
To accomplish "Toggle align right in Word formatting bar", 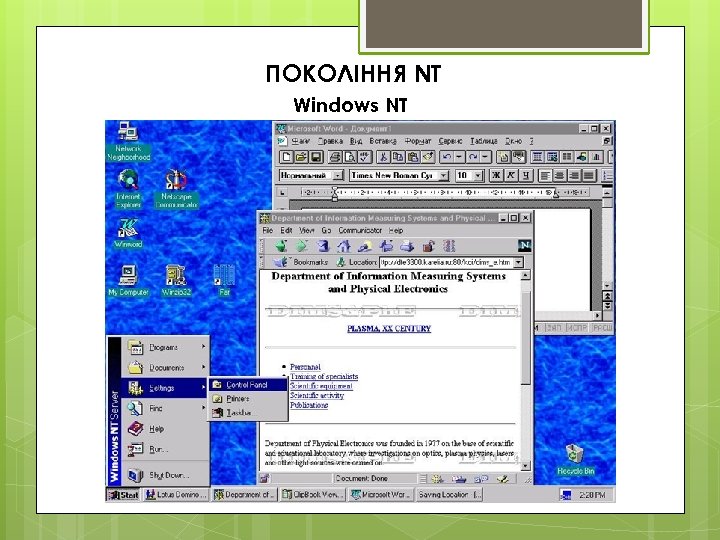I will click(x=574, y=175).
